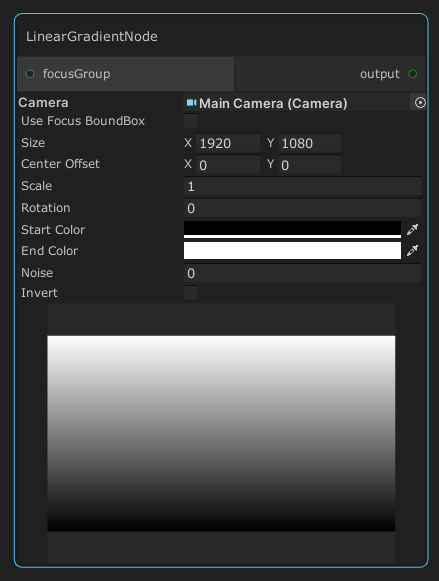Click the Invert property label

tap(39, 293)
